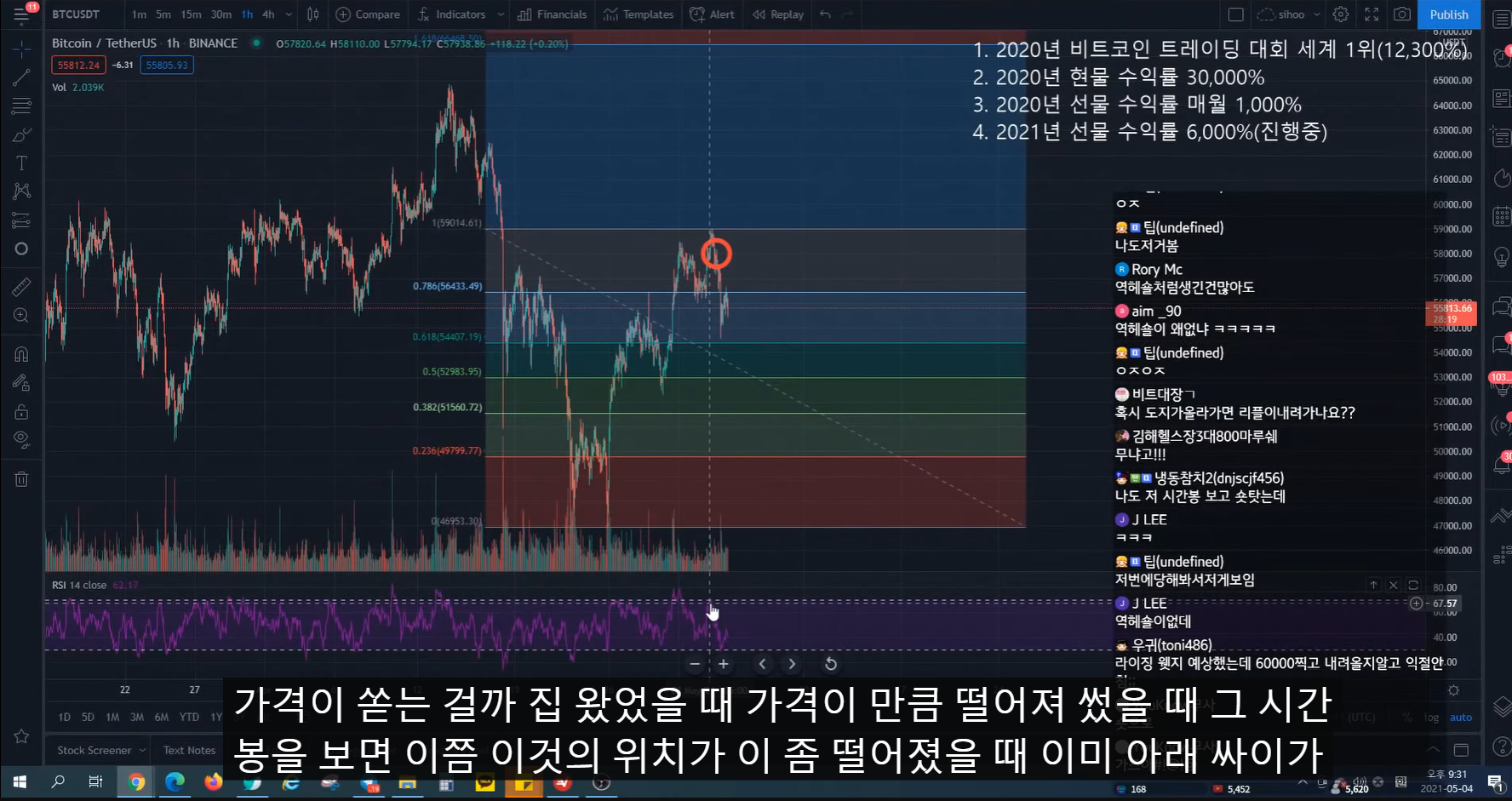Image resolution: width=1512 pixels, height=801 pixels.
Task: Create an Alert
Action: coord(713,14)
